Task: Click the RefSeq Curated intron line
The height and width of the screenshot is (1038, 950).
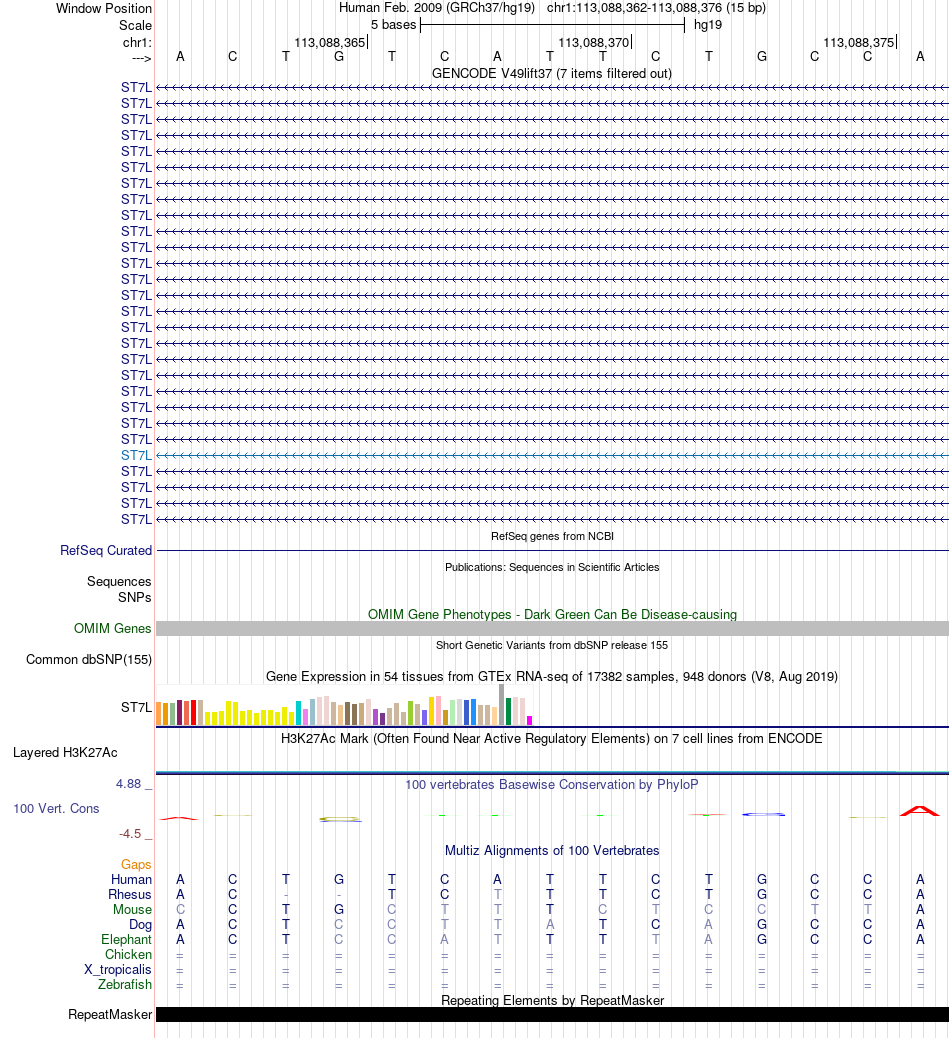Action: click(x=552, y=550)
